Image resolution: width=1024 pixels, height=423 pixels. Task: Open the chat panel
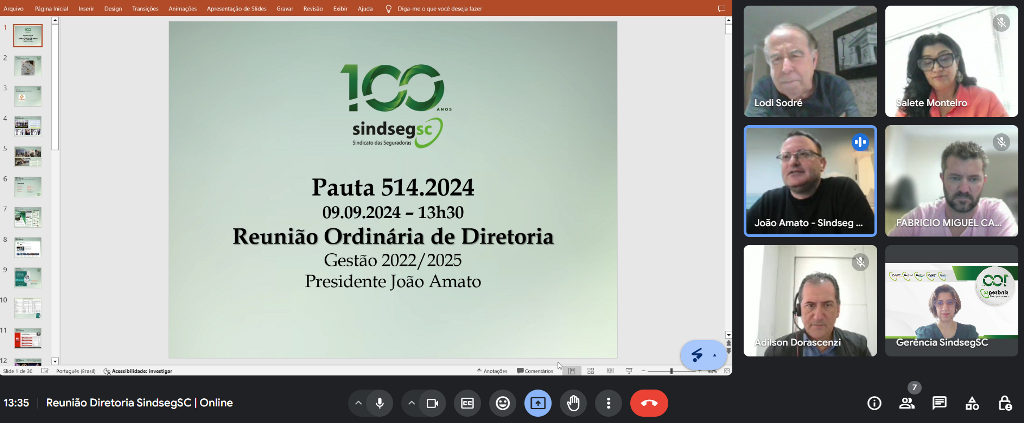click(x=939, y=403)
